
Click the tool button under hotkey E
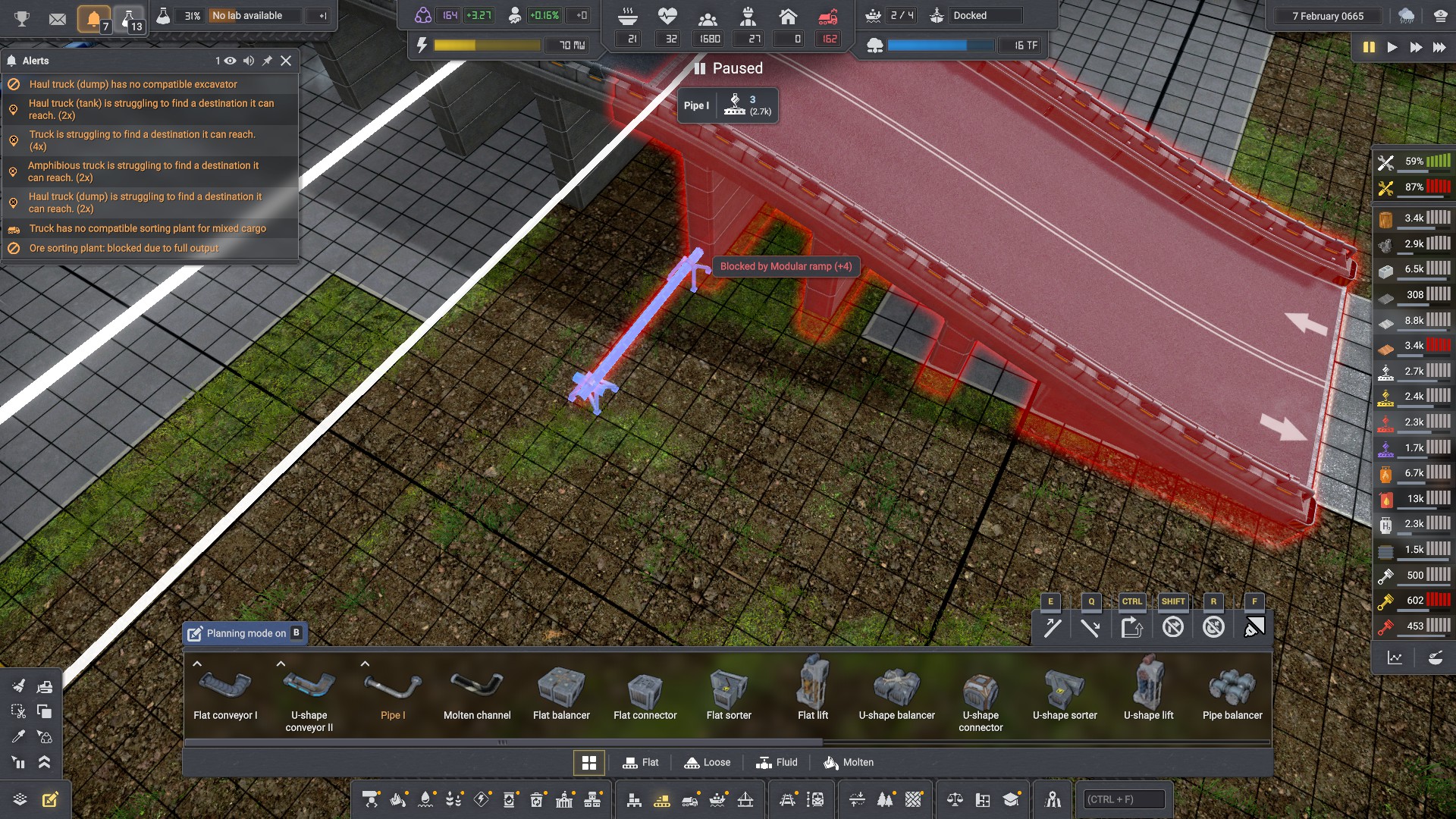click(x=1052, y=627)
